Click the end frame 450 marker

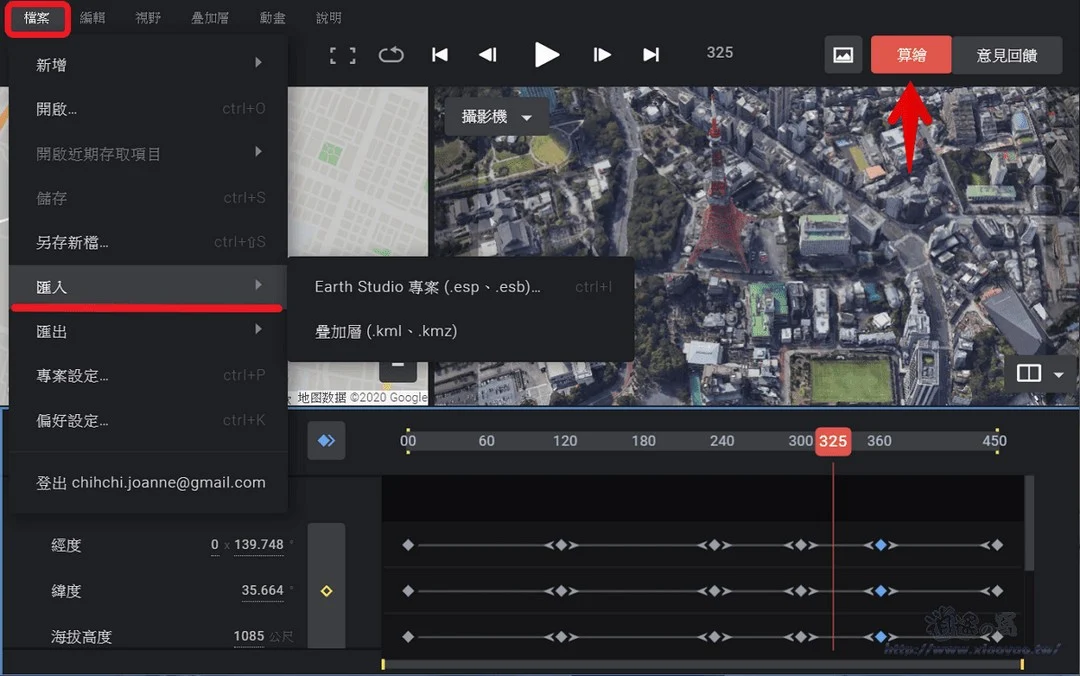point(995,441)
